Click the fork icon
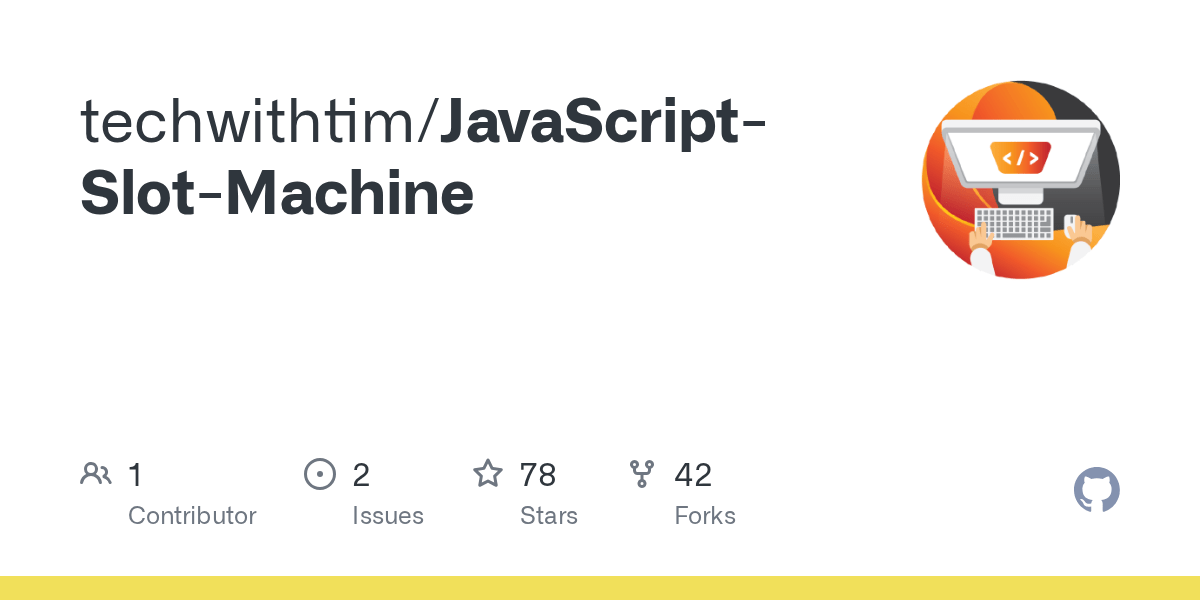This screenshot has height=600, width=1200. (x=642, y=474)
